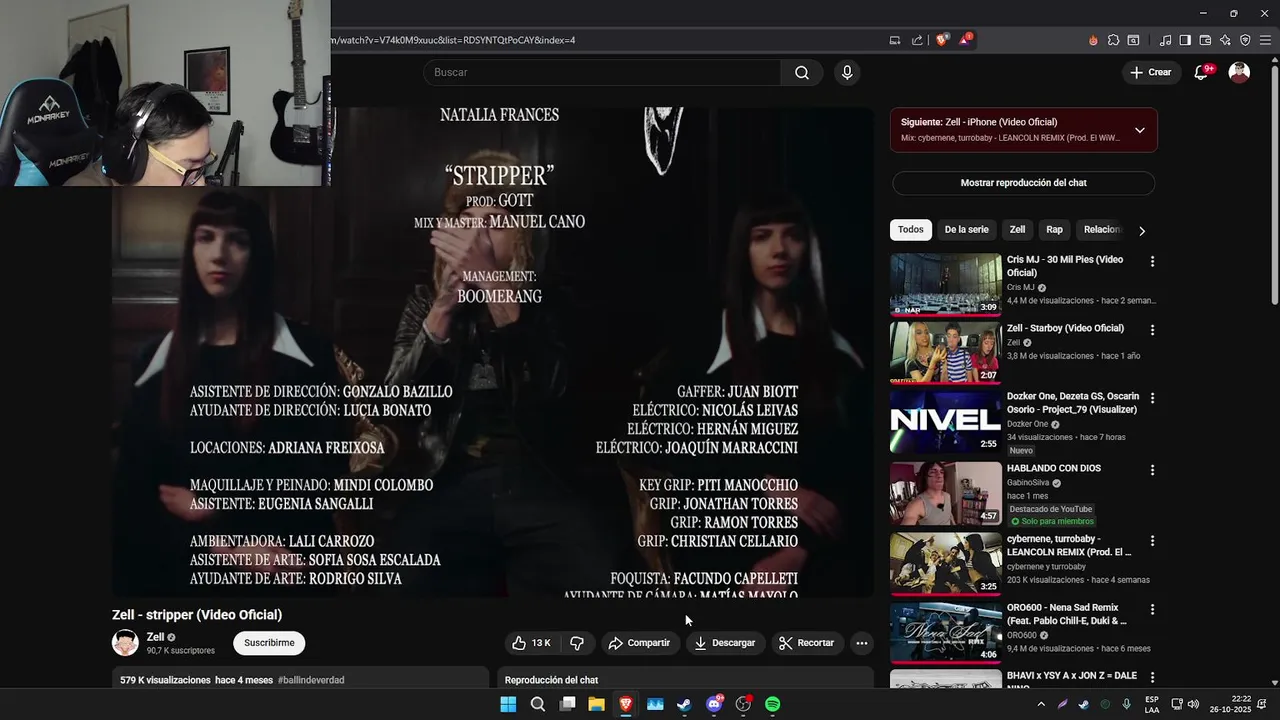Open the Zell channel name link
Image resolution: width=1280 pixels, height=720 pixels.
click(155, 637)
